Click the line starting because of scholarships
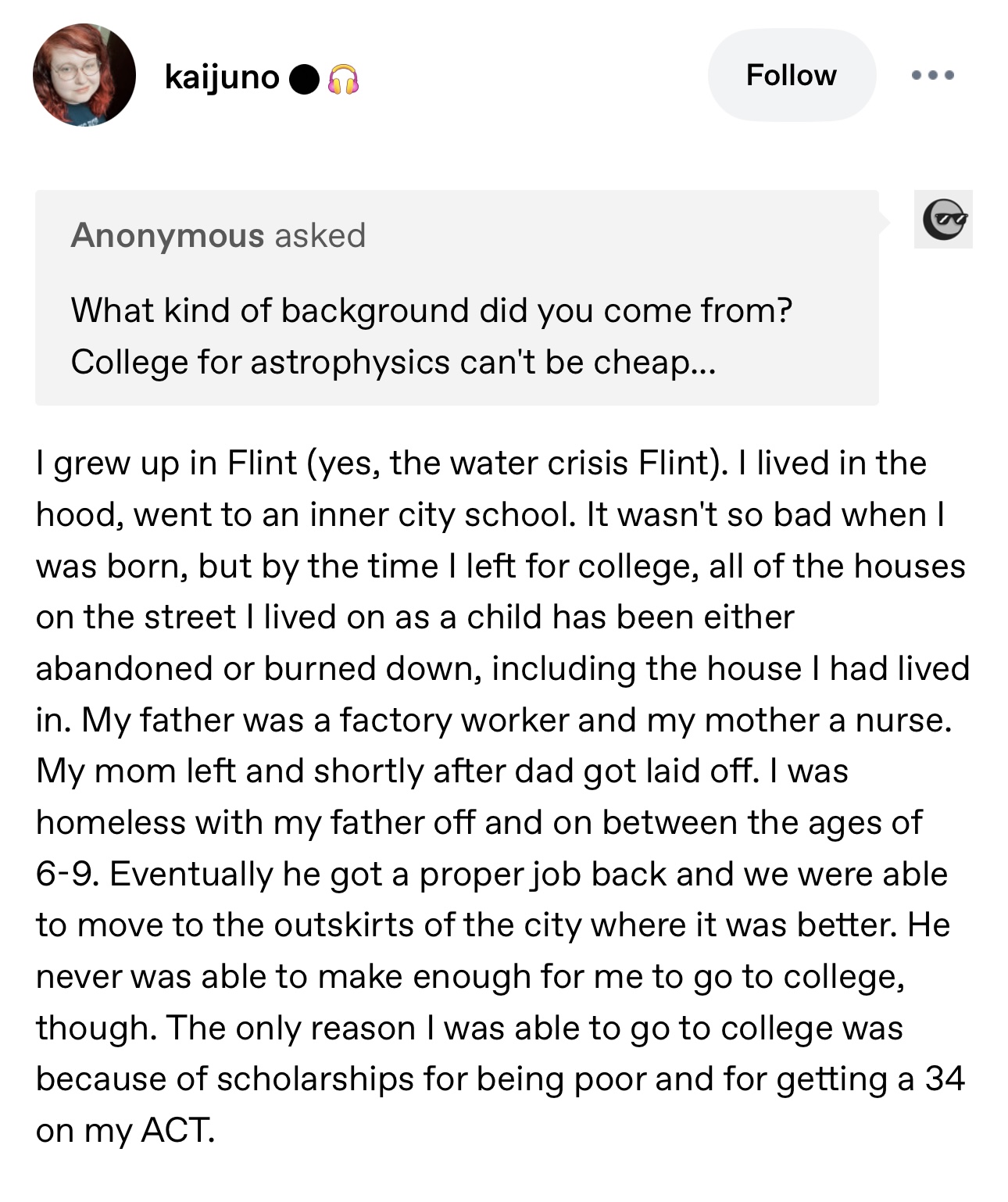Viewport: 1008px width, 1202px height. coord(500,1079)
